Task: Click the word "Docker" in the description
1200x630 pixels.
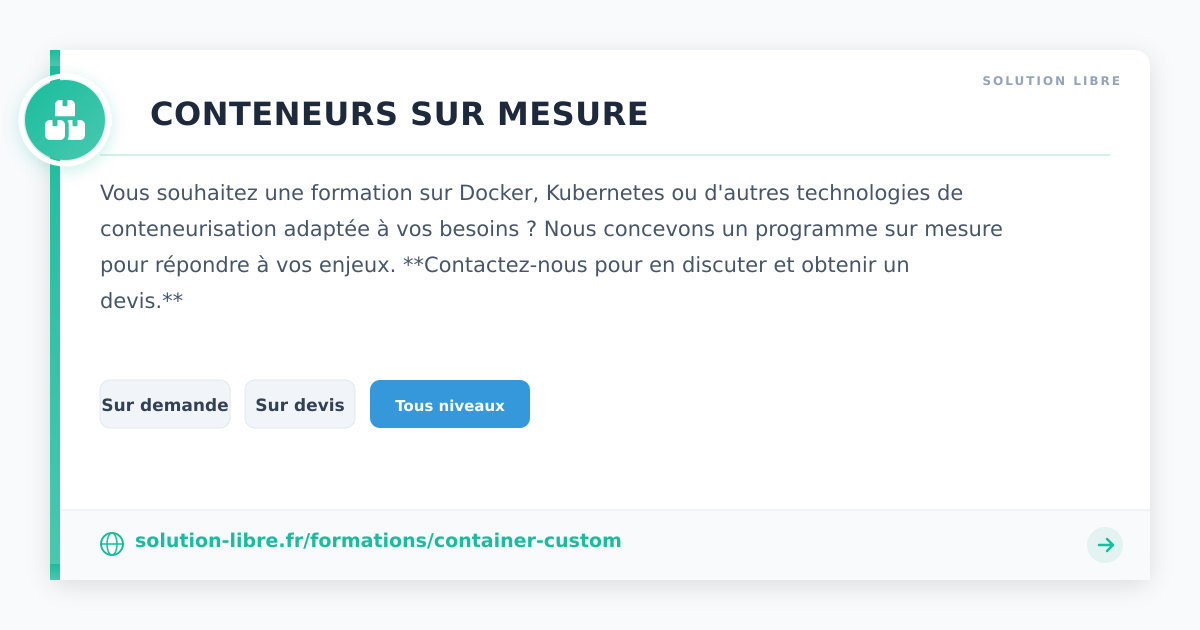Action: (499, 193)
